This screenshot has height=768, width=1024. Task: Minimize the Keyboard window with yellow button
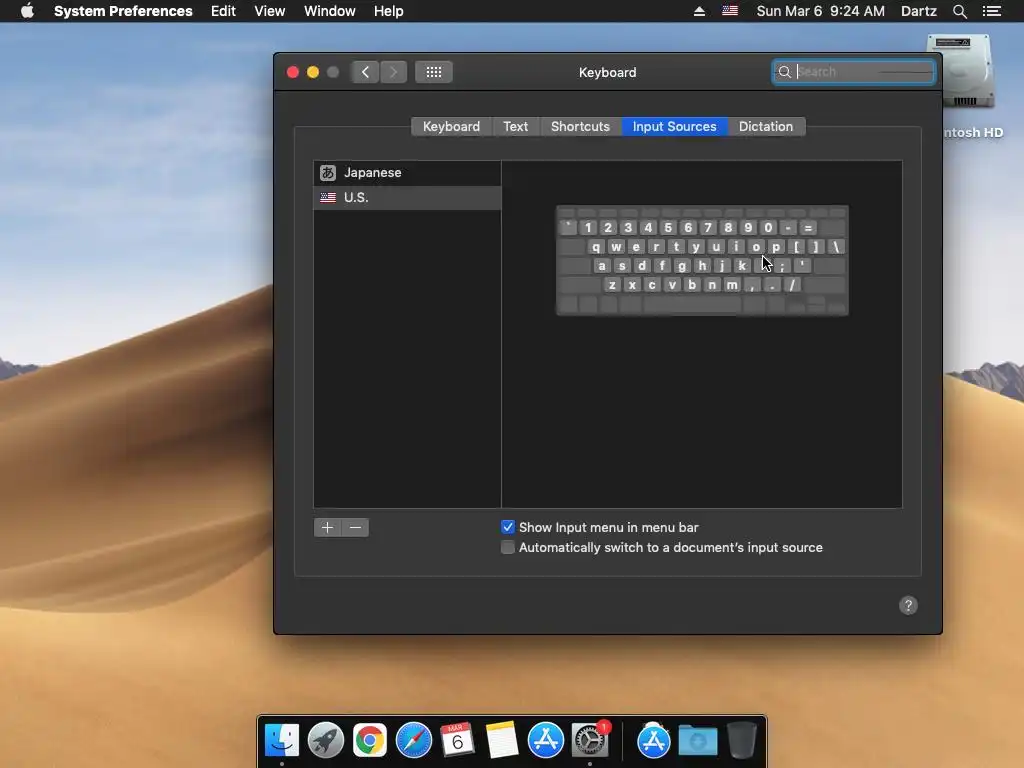313,72
